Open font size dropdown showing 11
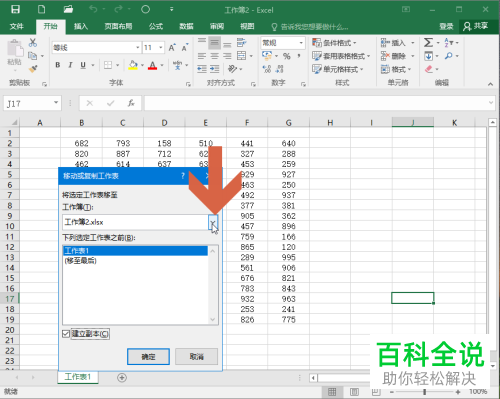Image resolution: width=500 pixels, height=399 pixels. pyautogui.click(x=161, y=48)
